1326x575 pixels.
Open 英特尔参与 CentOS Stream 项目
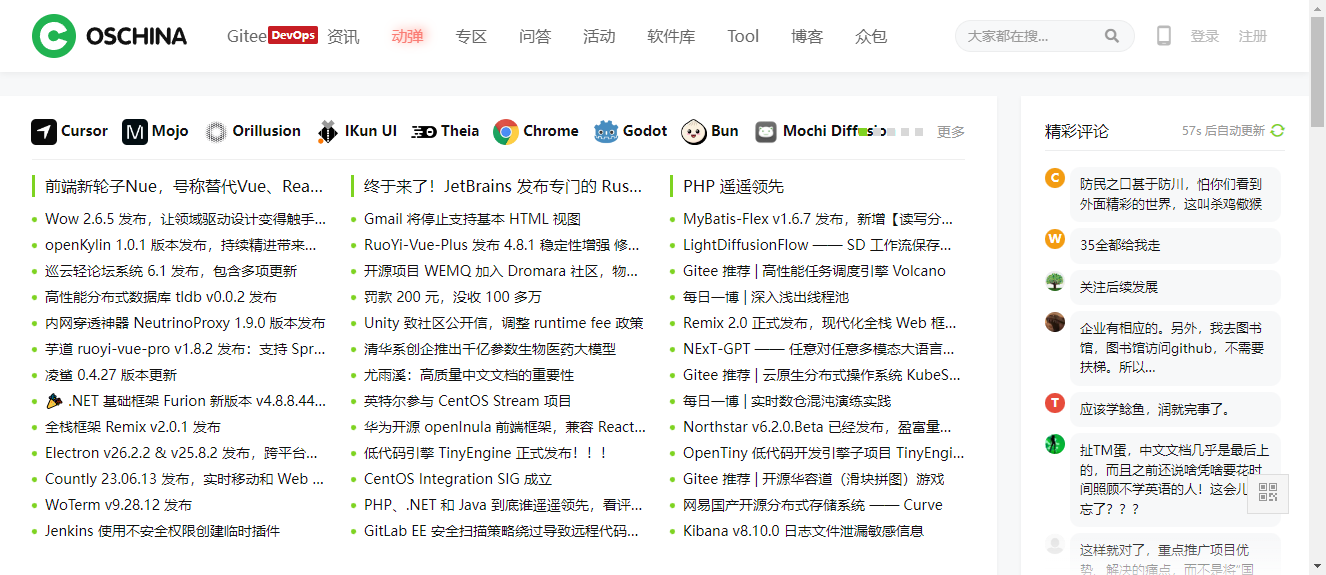pyautogui.click(x=467, y=401)
